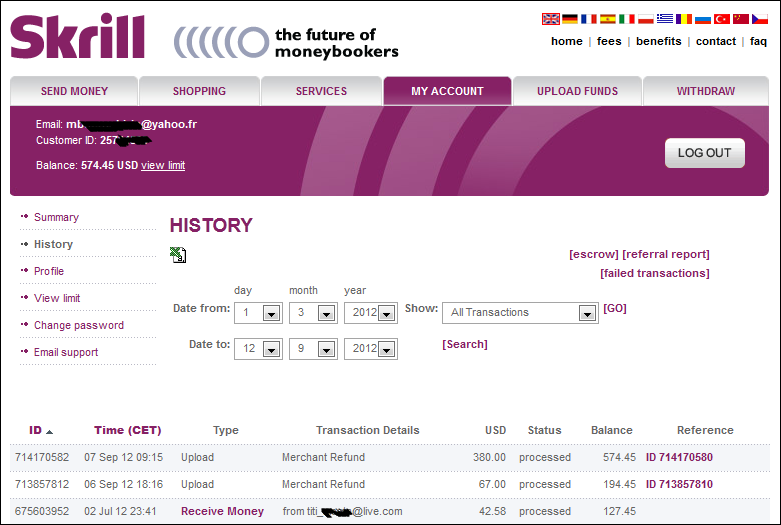Switch language using the Greek flag
Viewport: 781px width, 525px height.
pos(664,19)
